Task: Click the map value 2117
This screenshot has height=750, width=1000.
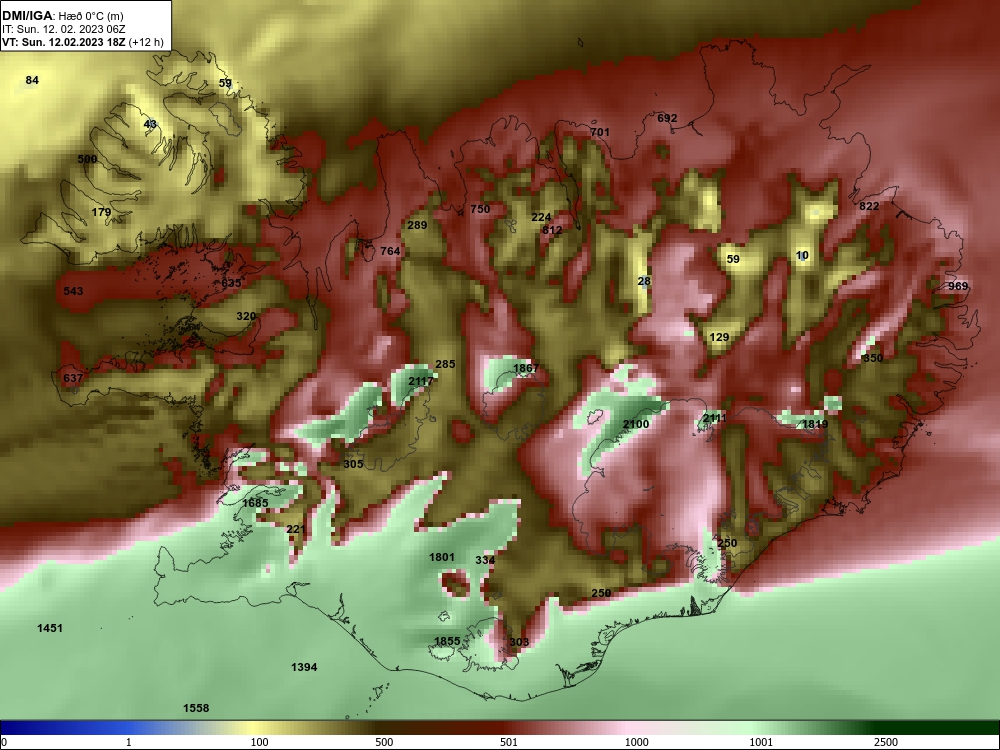Action: 421,381
